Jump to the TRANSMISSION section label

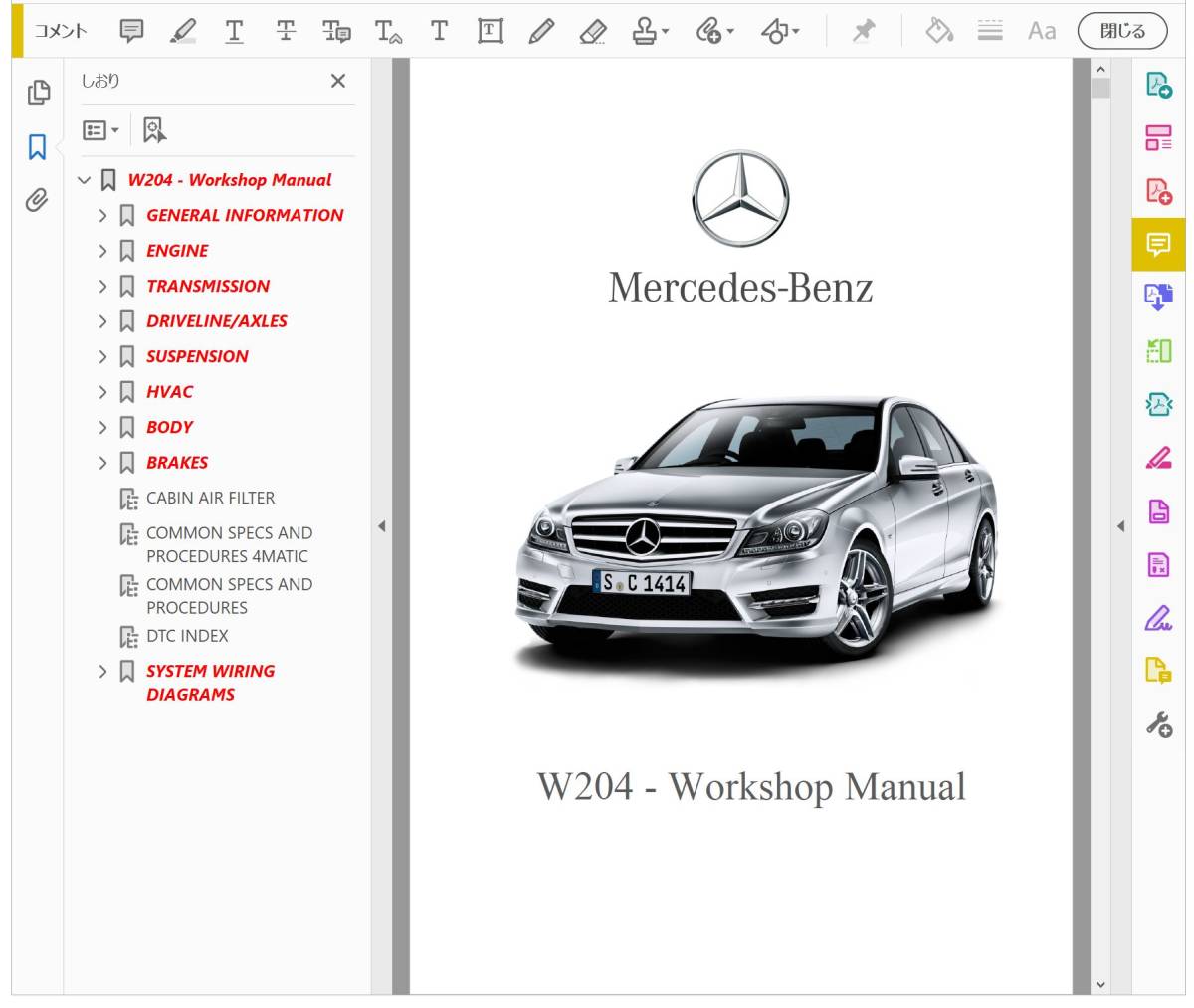tap(208, 286)
